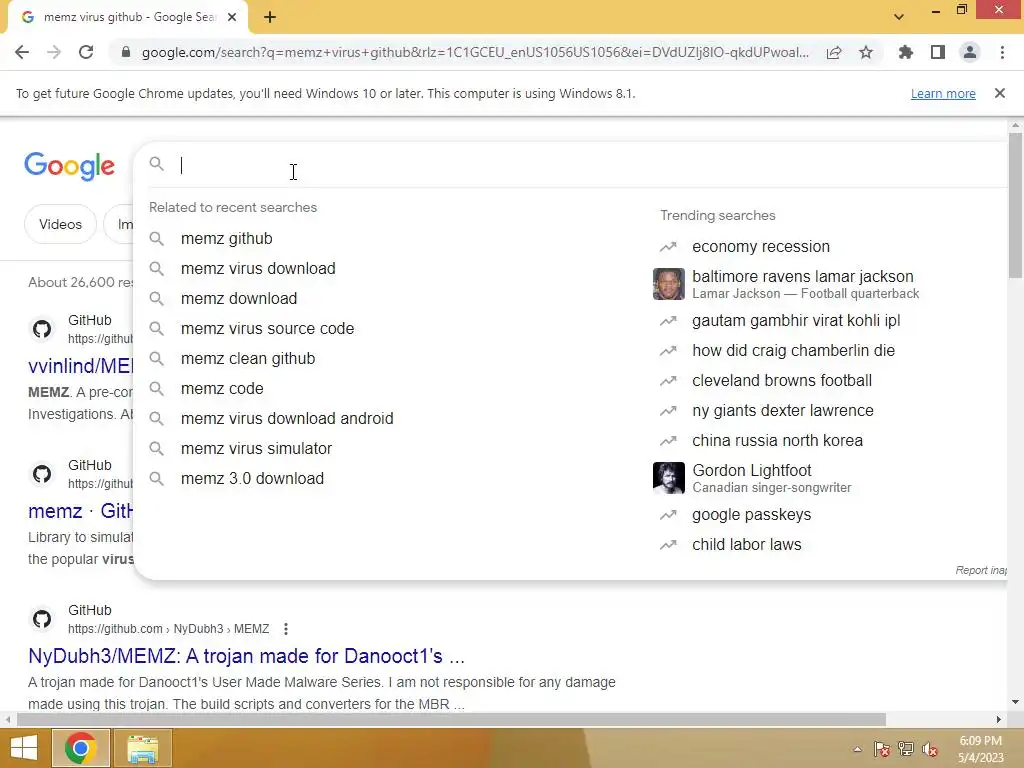Image resolution: width=1024 pixels, height=768 pixels.
Task: Select the Videos filter chip
Action: point(60,224)
